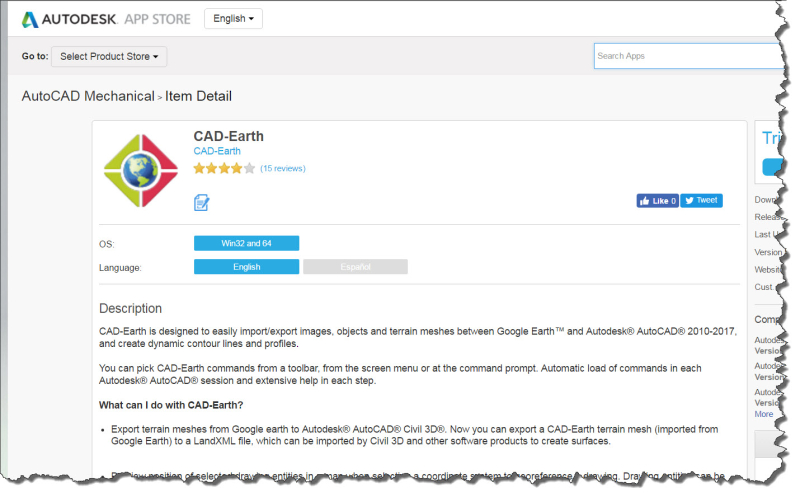Select the English language button

point(246,267)
